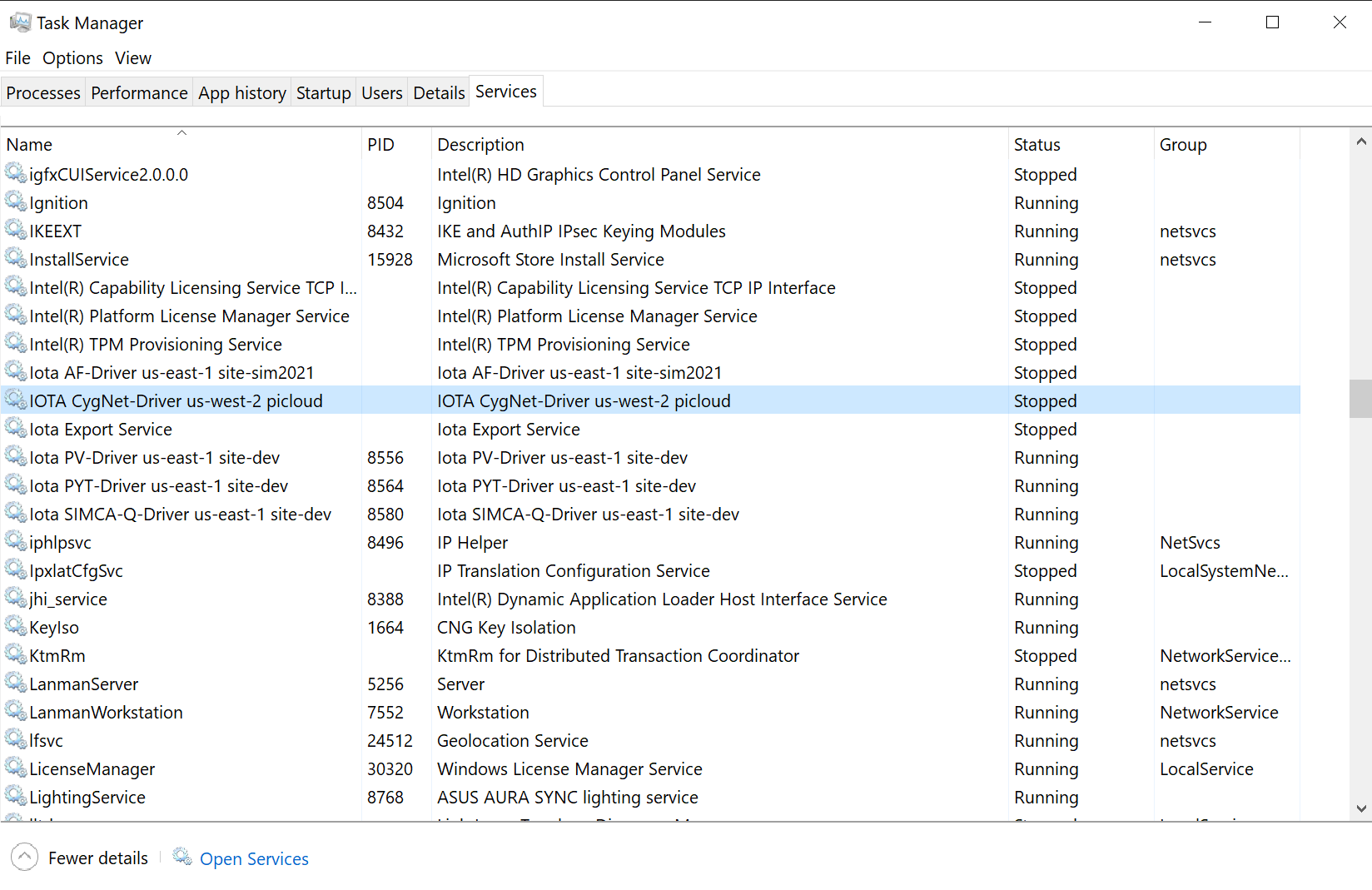This screenshot has width=1372, height=890.
Task: Open the Options menu
Action: coord(72,58)
